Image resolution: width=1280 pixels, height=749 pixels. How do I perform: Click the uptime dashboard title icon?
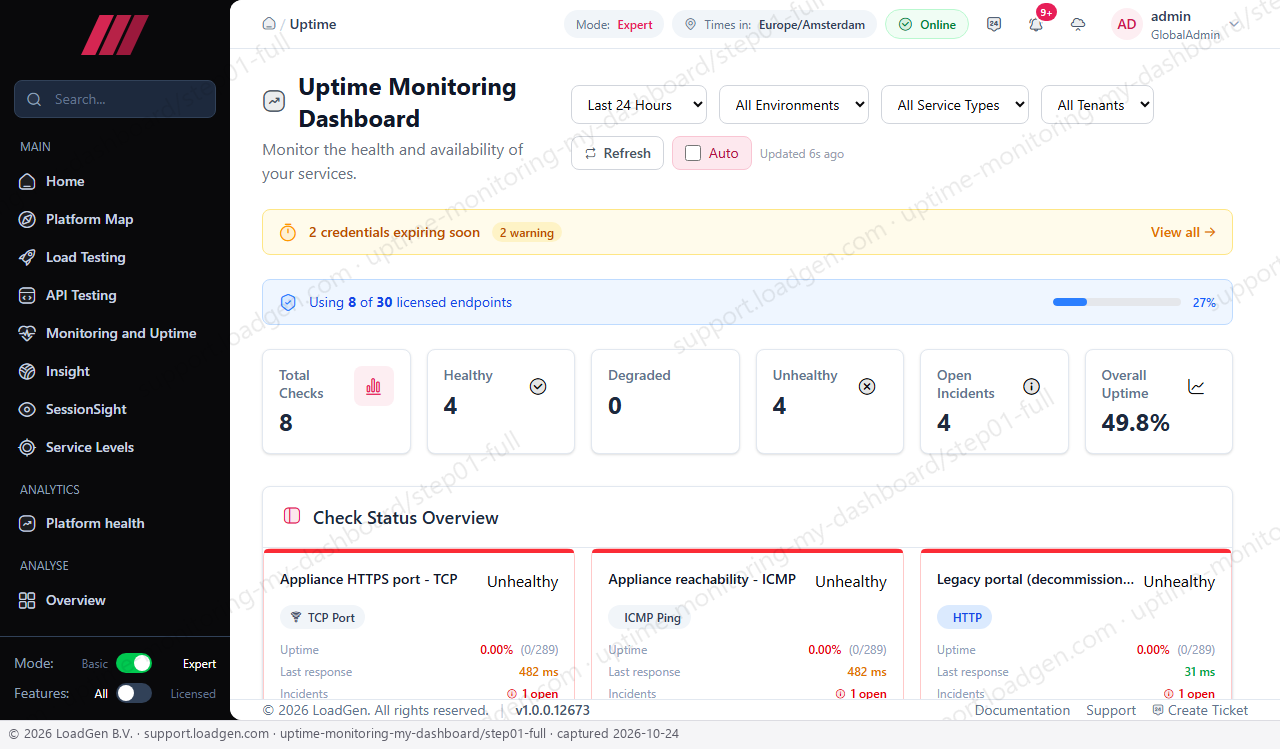pos(274,101)
